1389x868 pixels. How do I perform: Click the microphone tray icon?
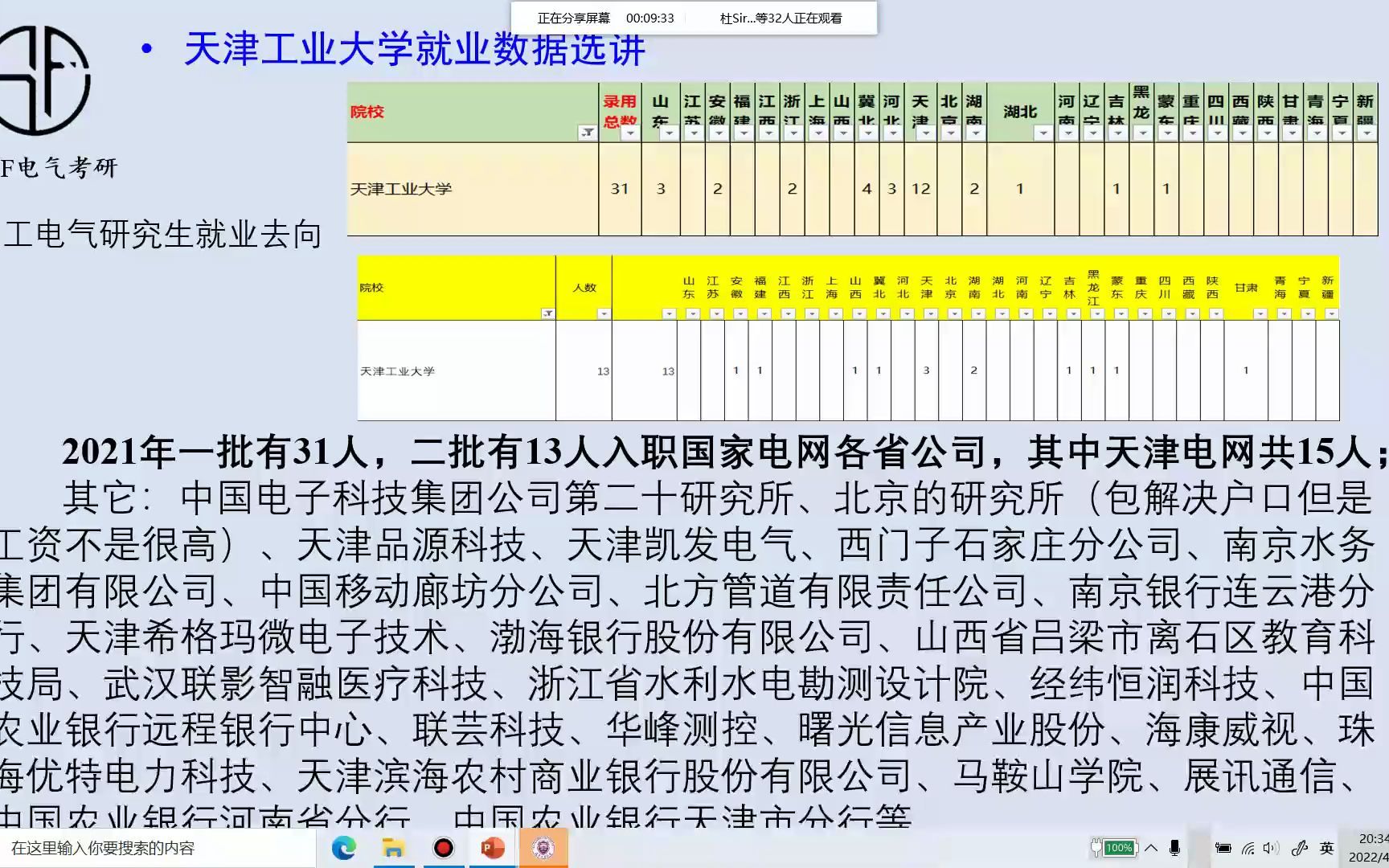click(1174, 848)
